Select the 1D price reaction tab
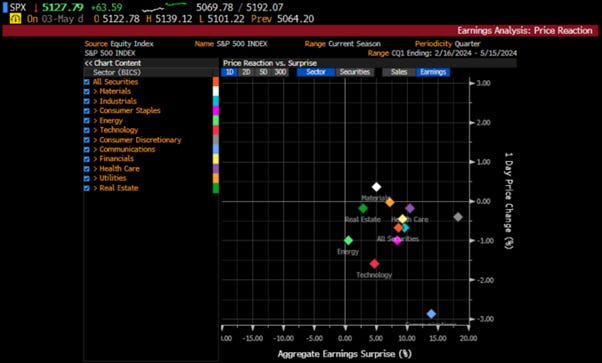The image size is (602, 363). 230,72
